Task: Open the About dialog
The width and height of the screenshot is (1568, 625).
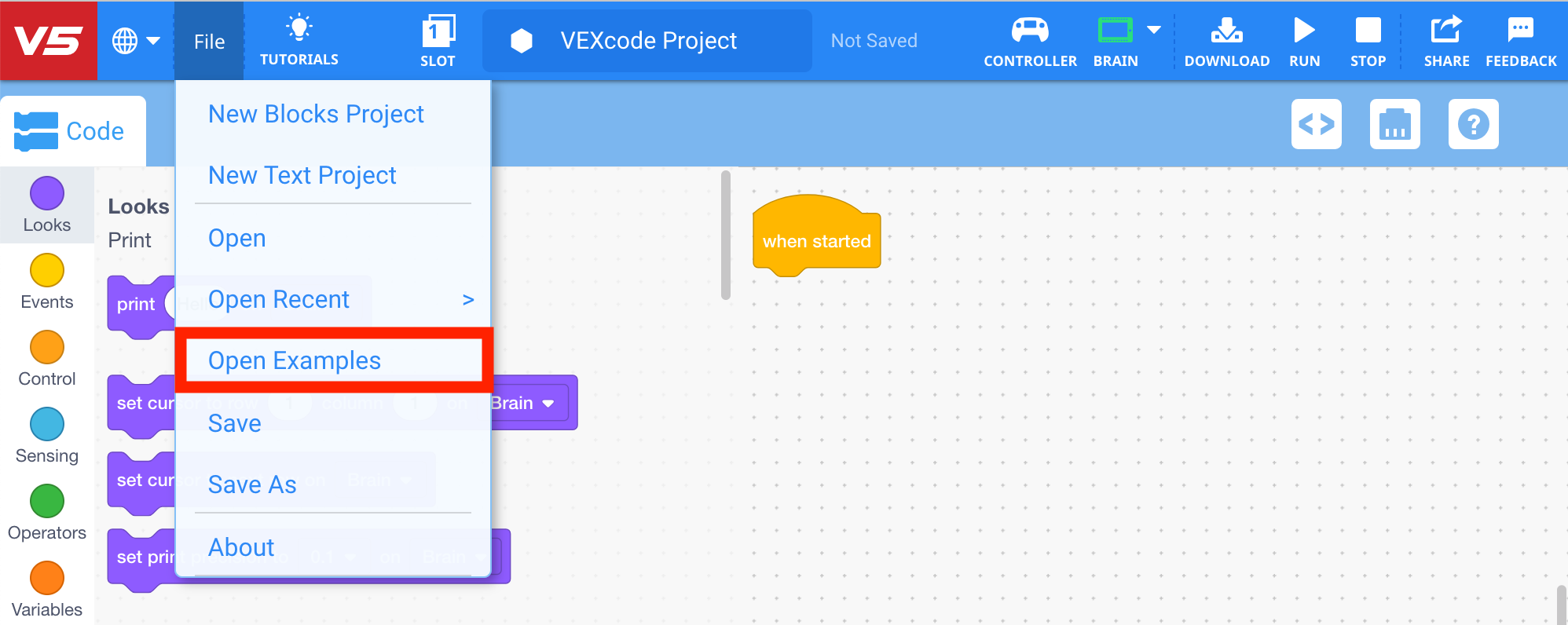Action: tap(240, 547)
